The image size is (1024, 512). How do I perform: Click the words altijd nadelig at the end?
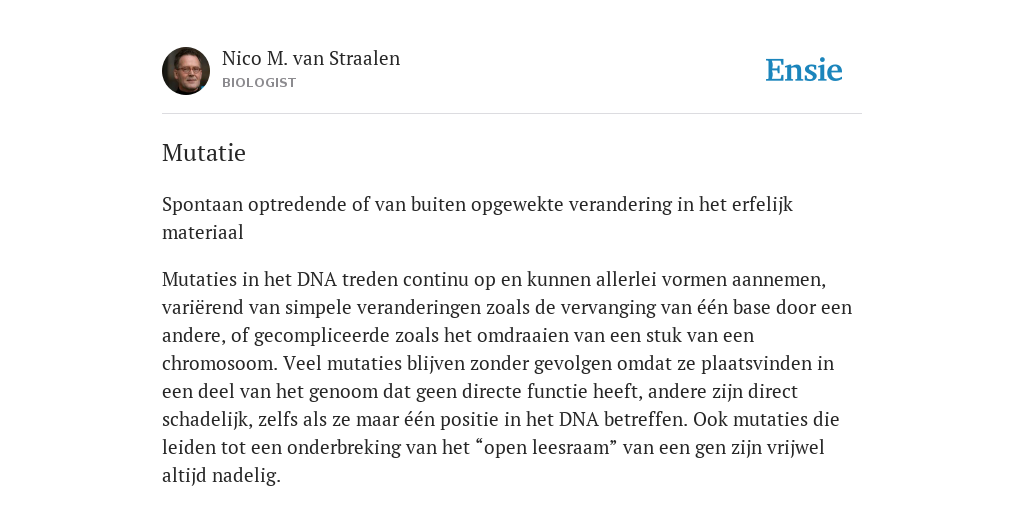pos(221,476)
